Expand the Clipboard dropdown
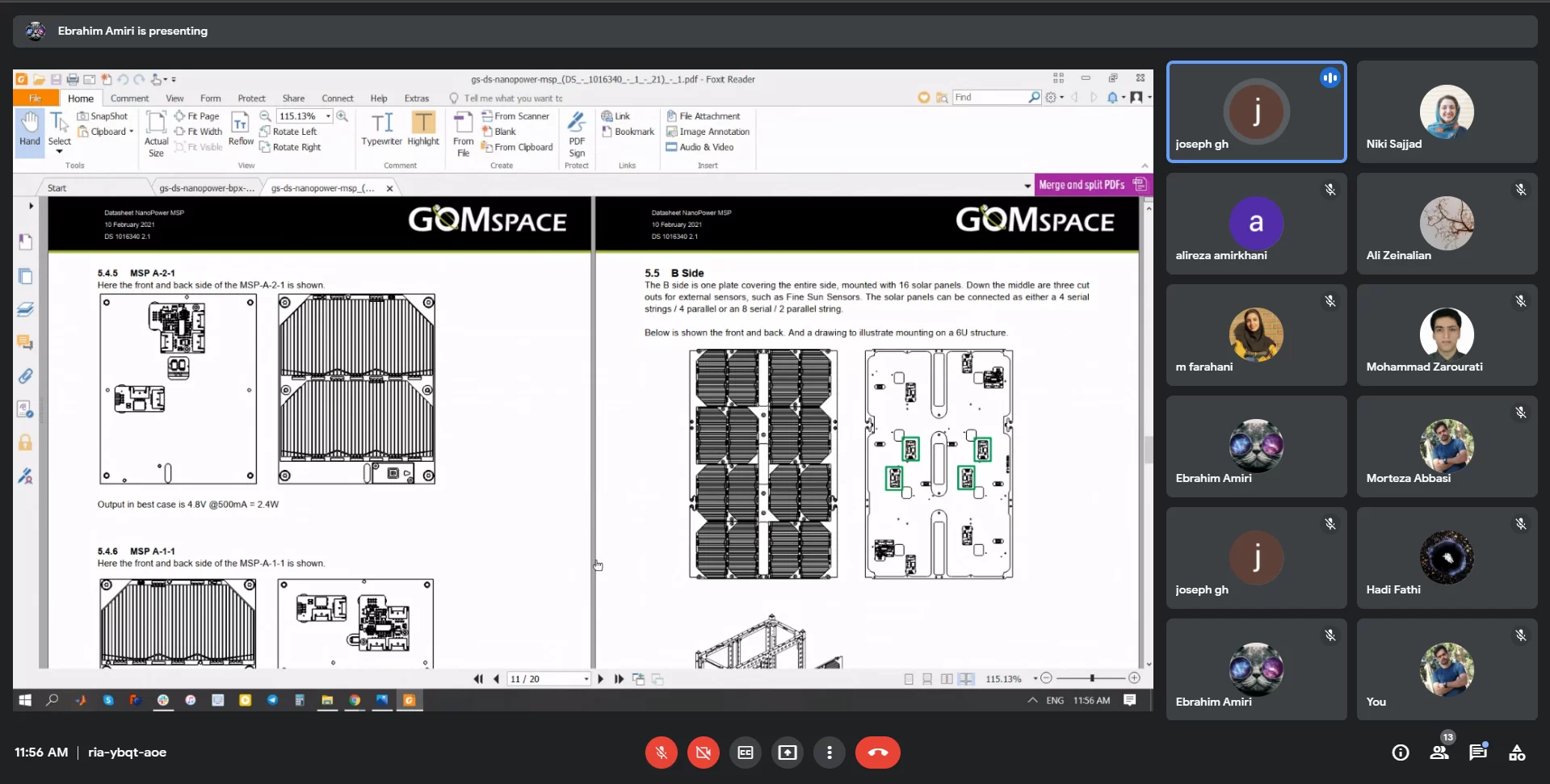 point(131,132)
